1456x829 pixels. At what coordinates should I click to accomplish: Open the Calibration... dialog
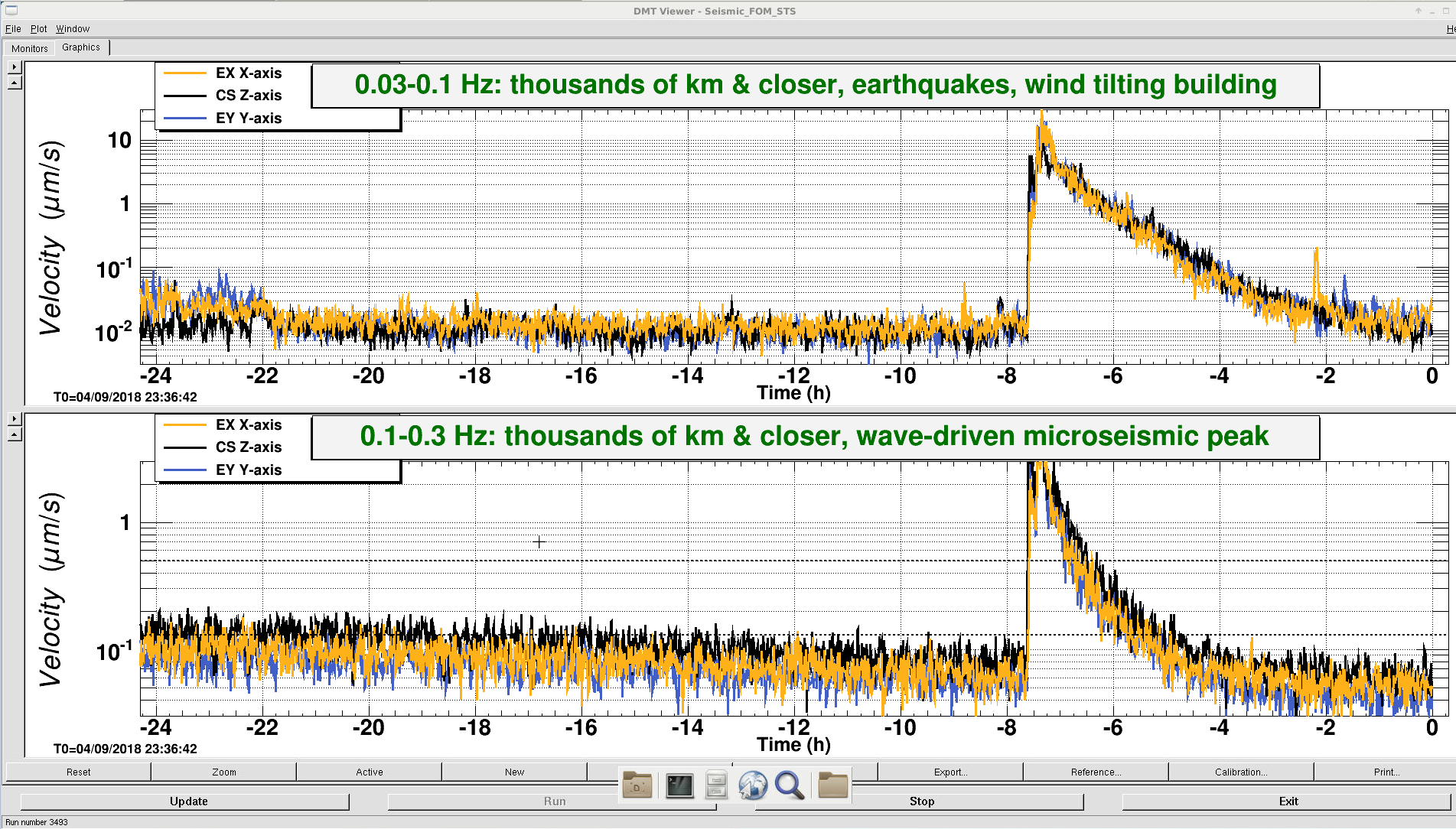pos(1241,772)
